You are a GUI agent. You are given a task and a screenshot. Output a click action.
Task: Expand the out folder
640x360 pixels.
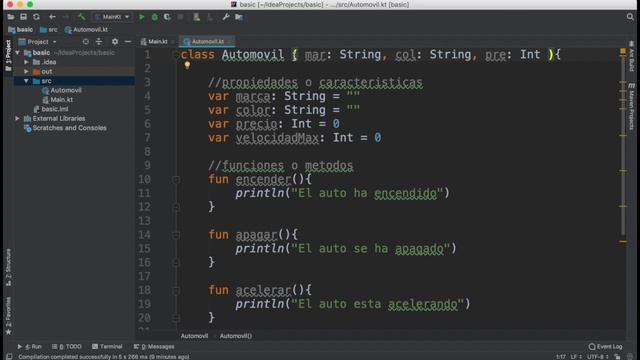(x=26, y=71)
